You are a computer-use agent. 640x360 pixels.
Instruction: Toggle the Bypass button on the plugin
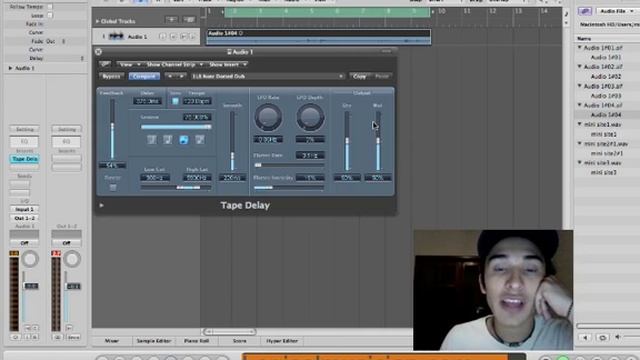click(x=111, y=76)
